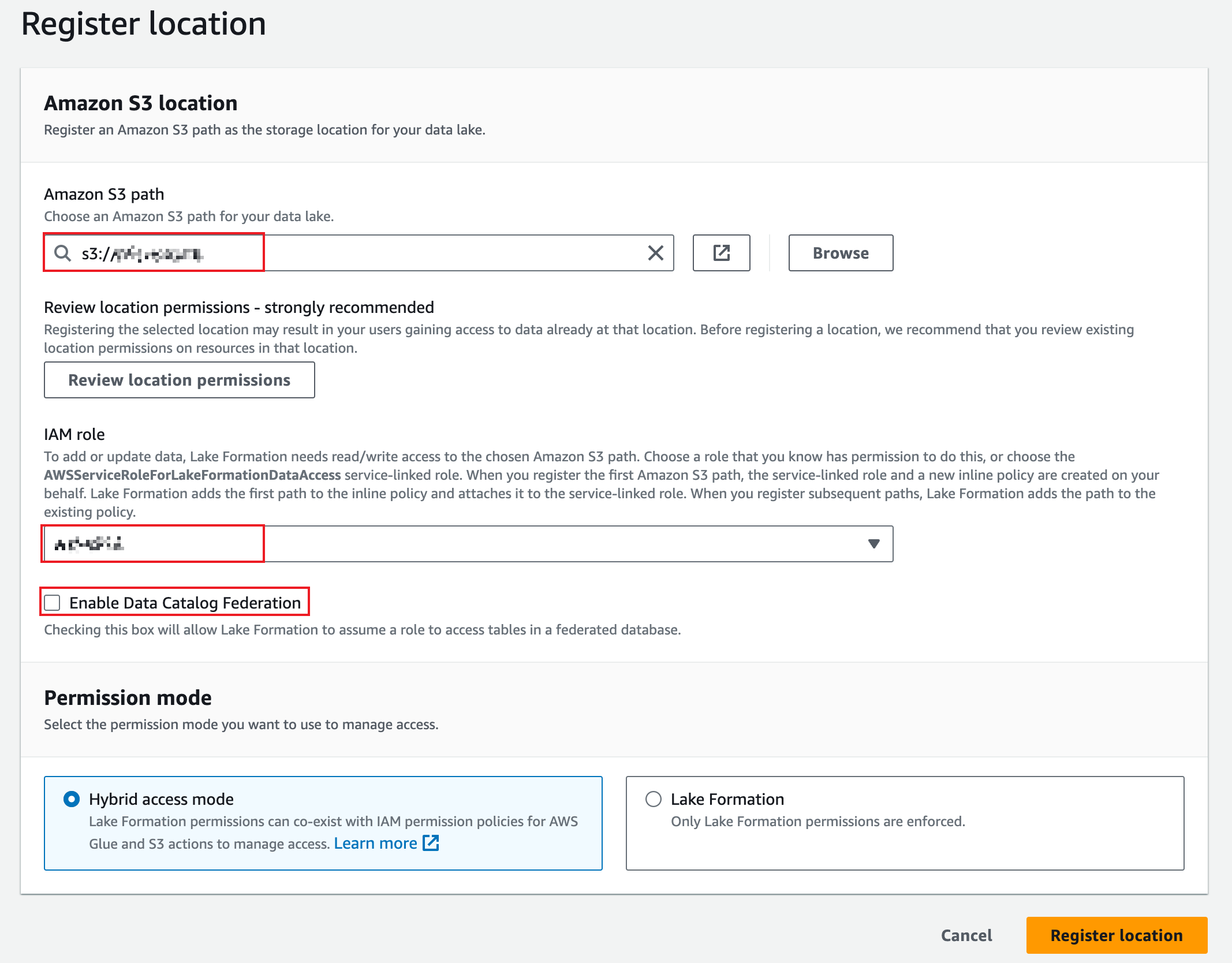1232x963 pixels.
Task: Click the Cancel button
Action: click(x=966, y=935)
